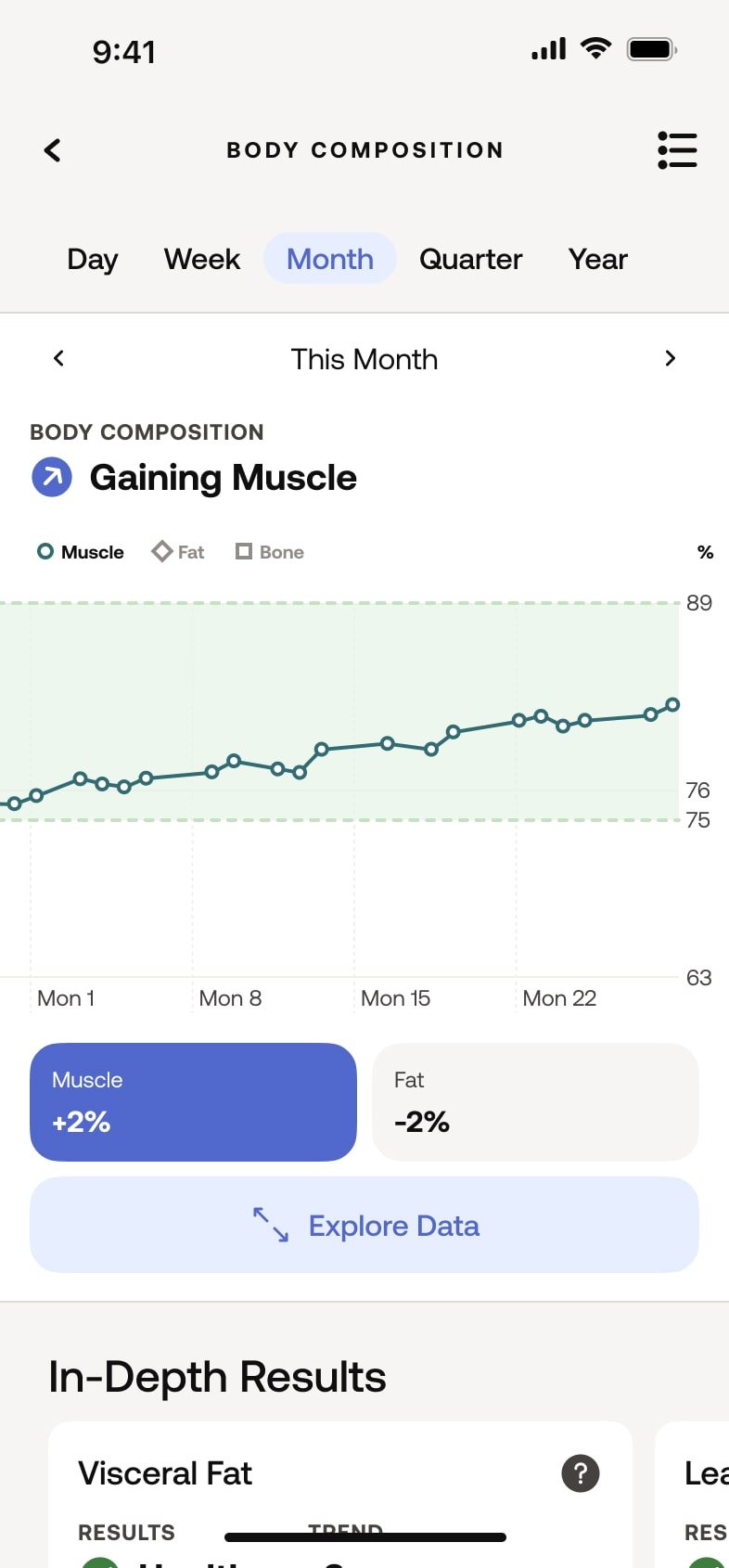Screen dimensions: 729x1568
Task: Tap the Wi-Fi status icon
Action: pos(595,48)
